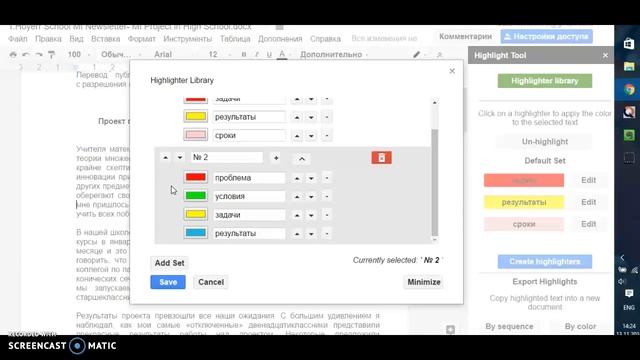Screen dimensions: 640x360
Task: Open pink color swatch for сроки
Action: pos(196,135)
